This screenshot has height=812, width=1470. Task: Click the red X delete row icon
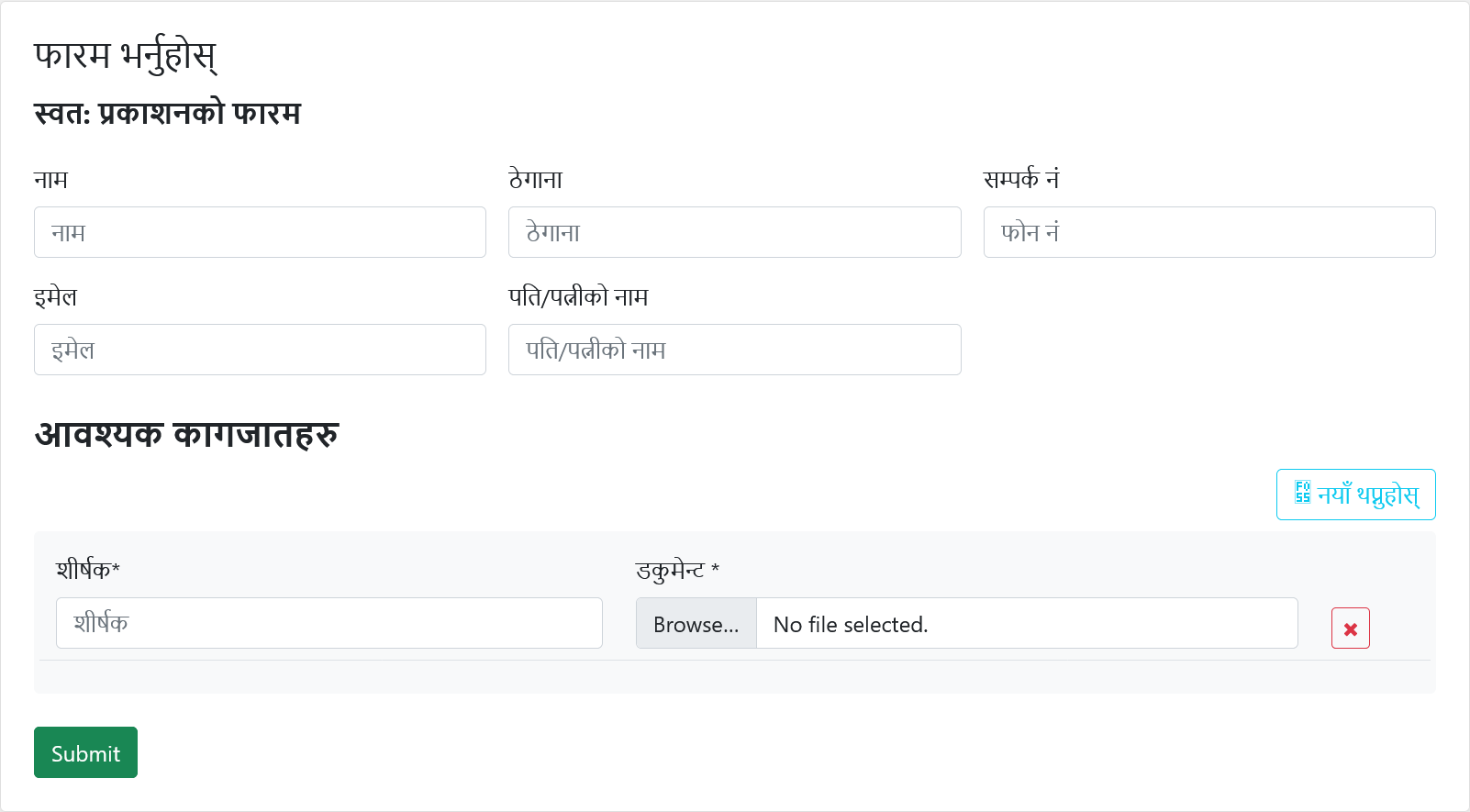click(1350, 628)
